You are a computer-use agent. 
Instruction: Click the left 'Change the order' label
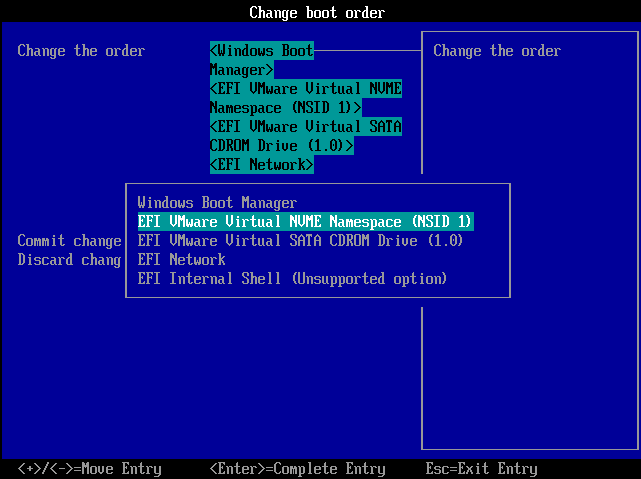click(x=81, y=51)
